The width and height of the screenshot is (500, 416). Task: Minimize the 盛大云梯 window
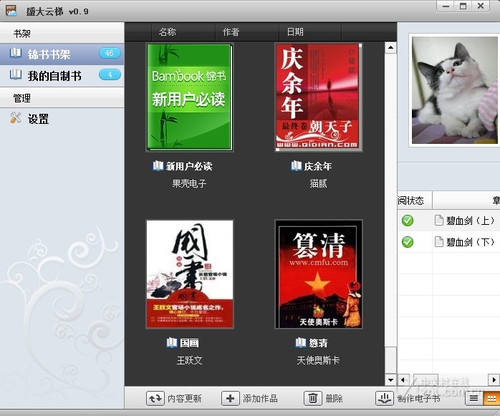[446, 6]
